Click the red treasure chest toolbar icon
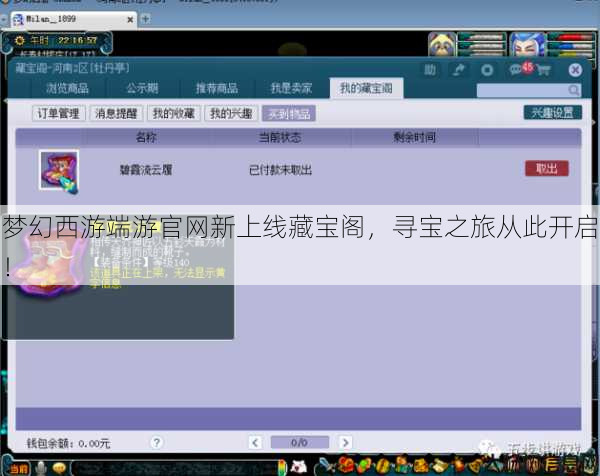This screenshot has width=600, height=476. click(345, 465)
